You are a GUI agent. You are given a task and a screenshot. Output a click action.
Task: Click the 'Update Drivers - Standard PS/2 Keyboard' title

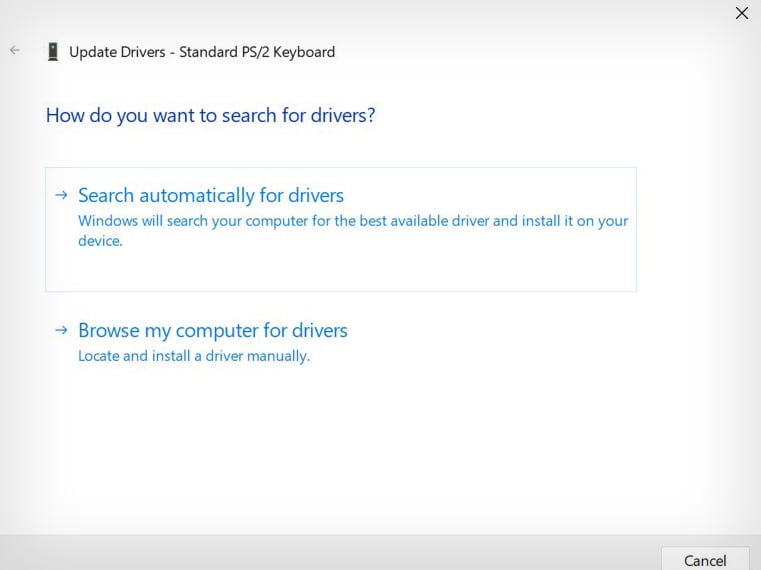pos(202,52)
